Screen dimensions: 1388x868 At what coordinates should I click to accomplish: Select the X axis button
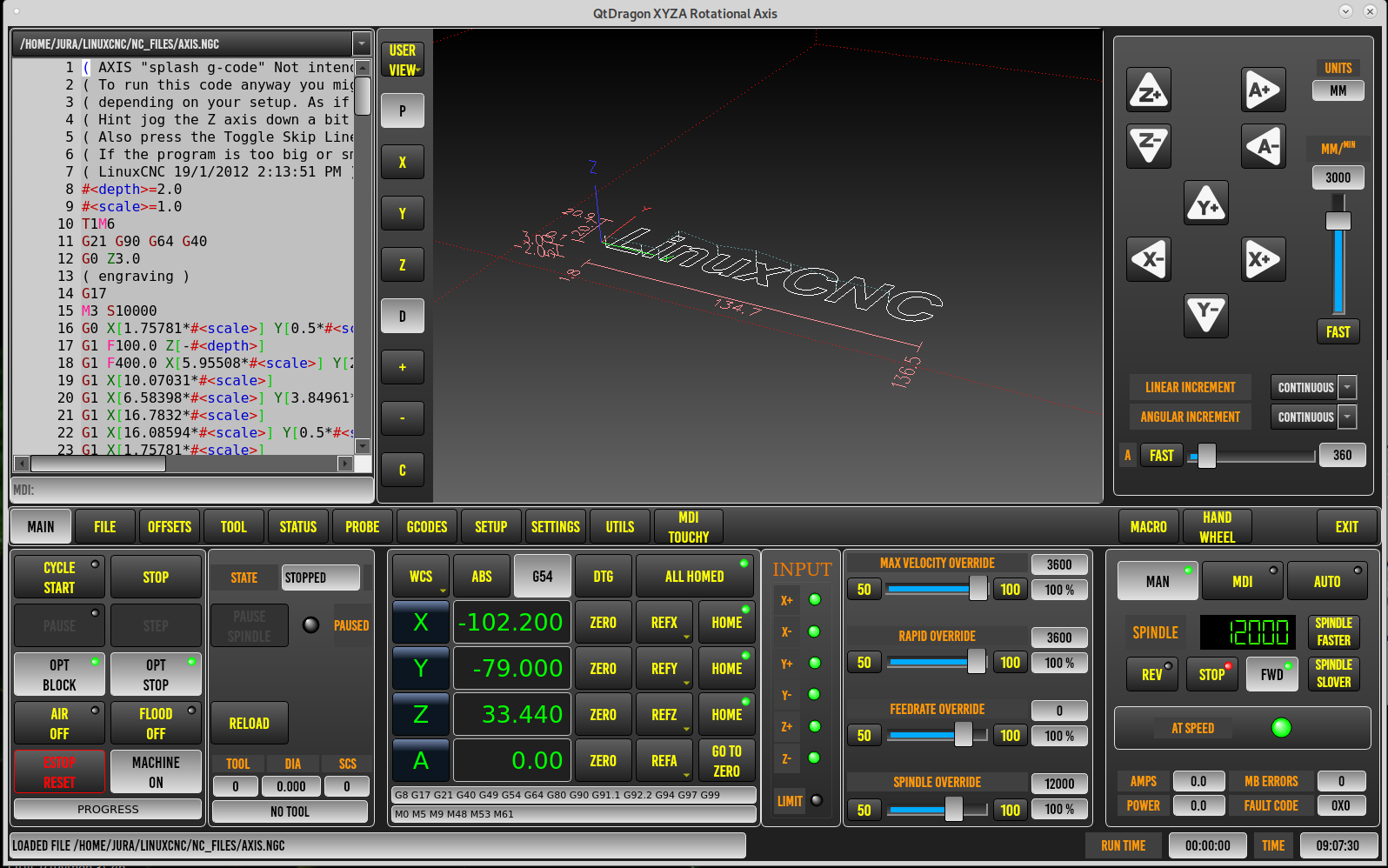pos(421,623)
